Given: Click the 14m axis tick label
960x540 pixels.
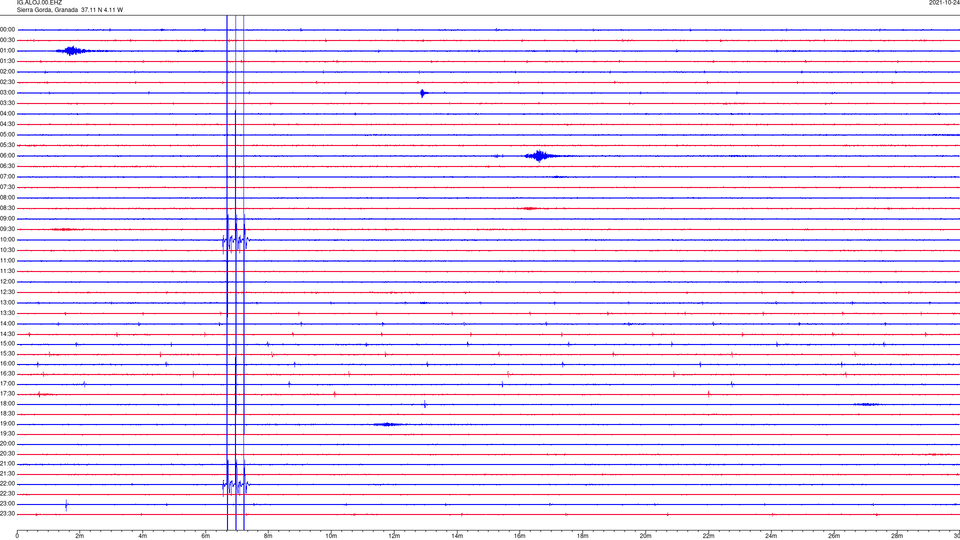Looking at the screenshot, I should [457, 536].
